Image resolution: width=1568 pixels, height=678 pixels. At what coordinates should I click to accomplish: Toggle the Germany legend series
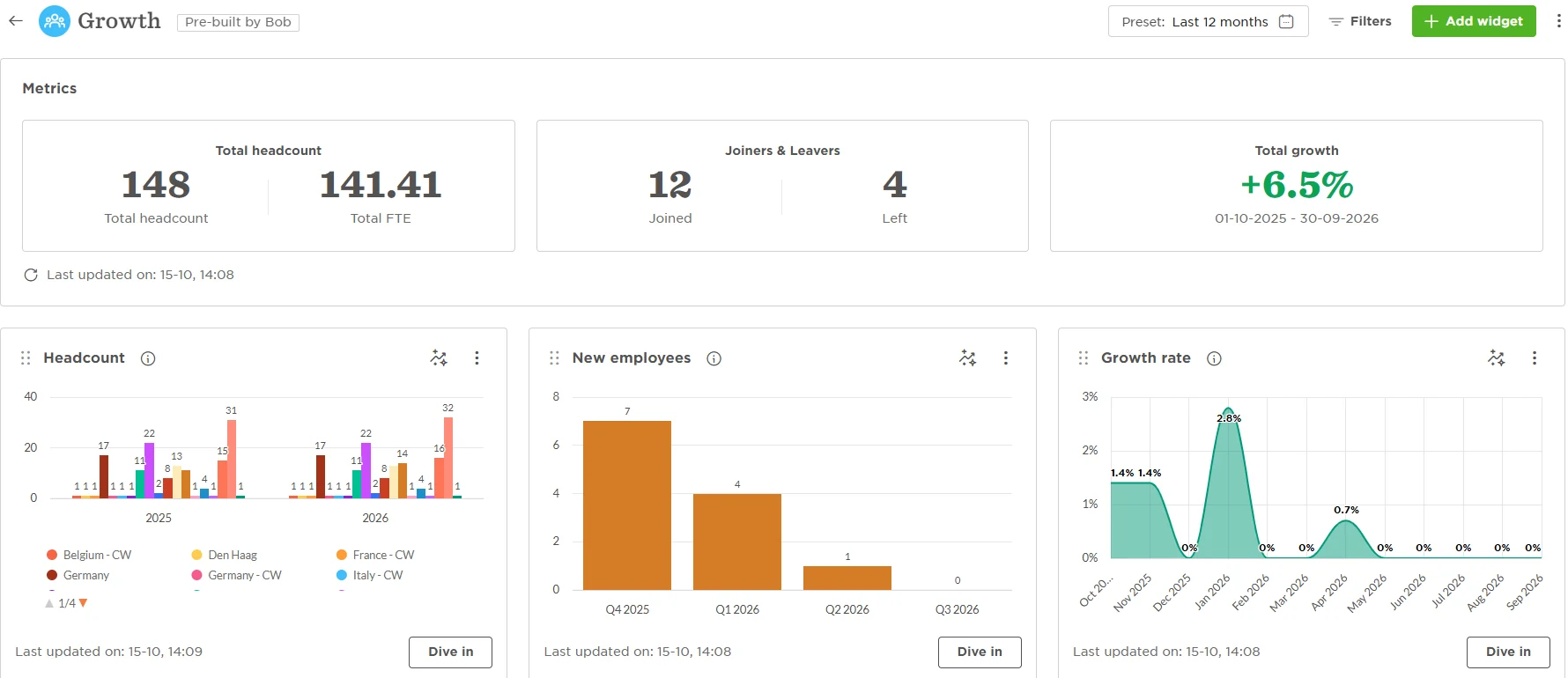point(78,575)
